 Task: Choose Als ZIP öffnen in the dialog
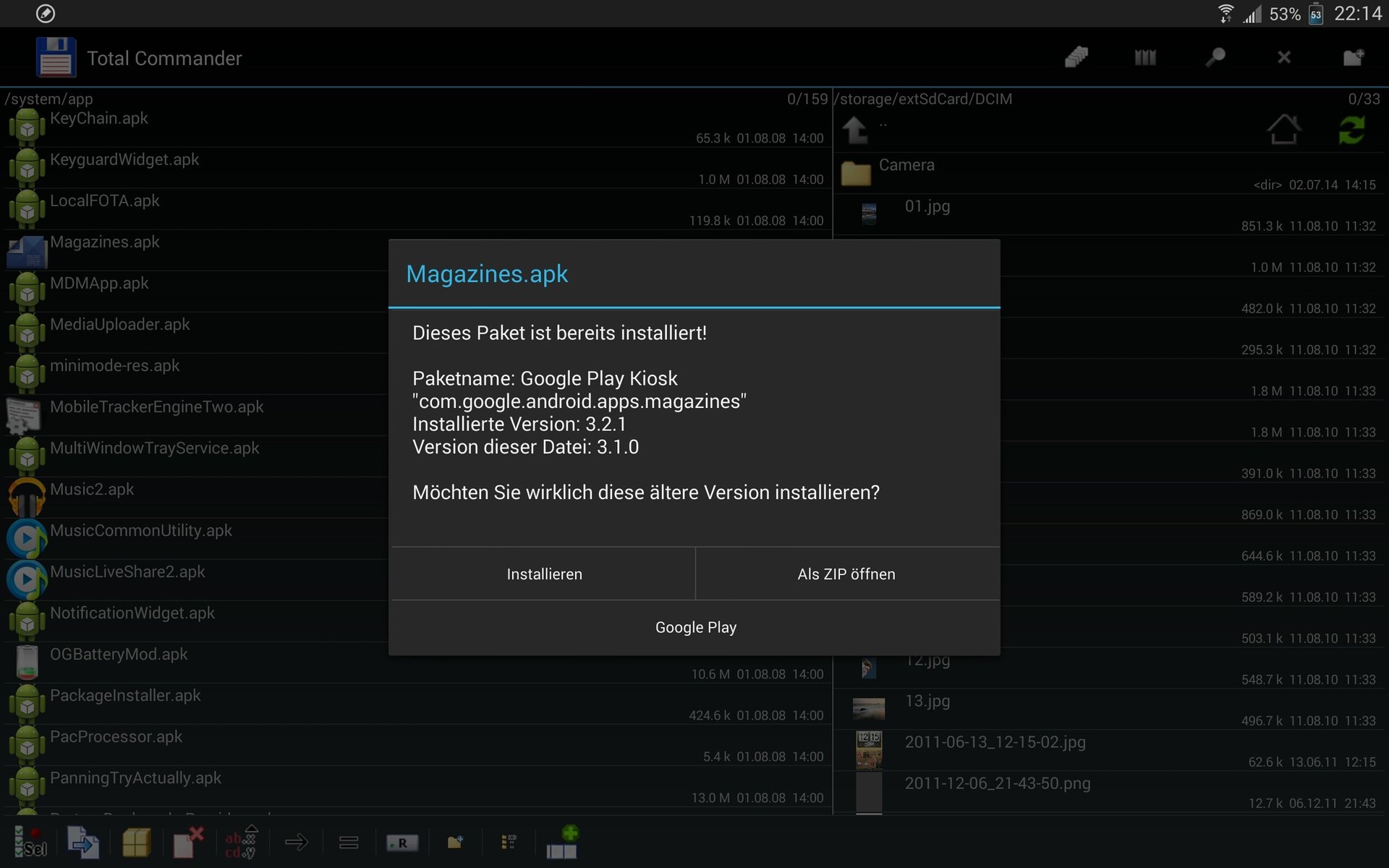847,574
